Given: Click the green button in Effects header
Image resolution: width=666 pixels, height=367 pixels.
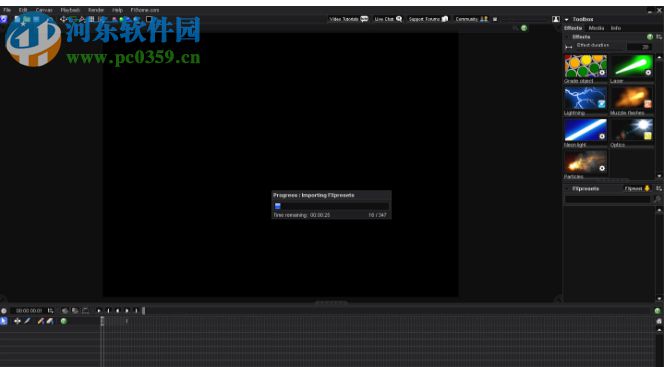Looking at the screenshot, I should (650, 37).
